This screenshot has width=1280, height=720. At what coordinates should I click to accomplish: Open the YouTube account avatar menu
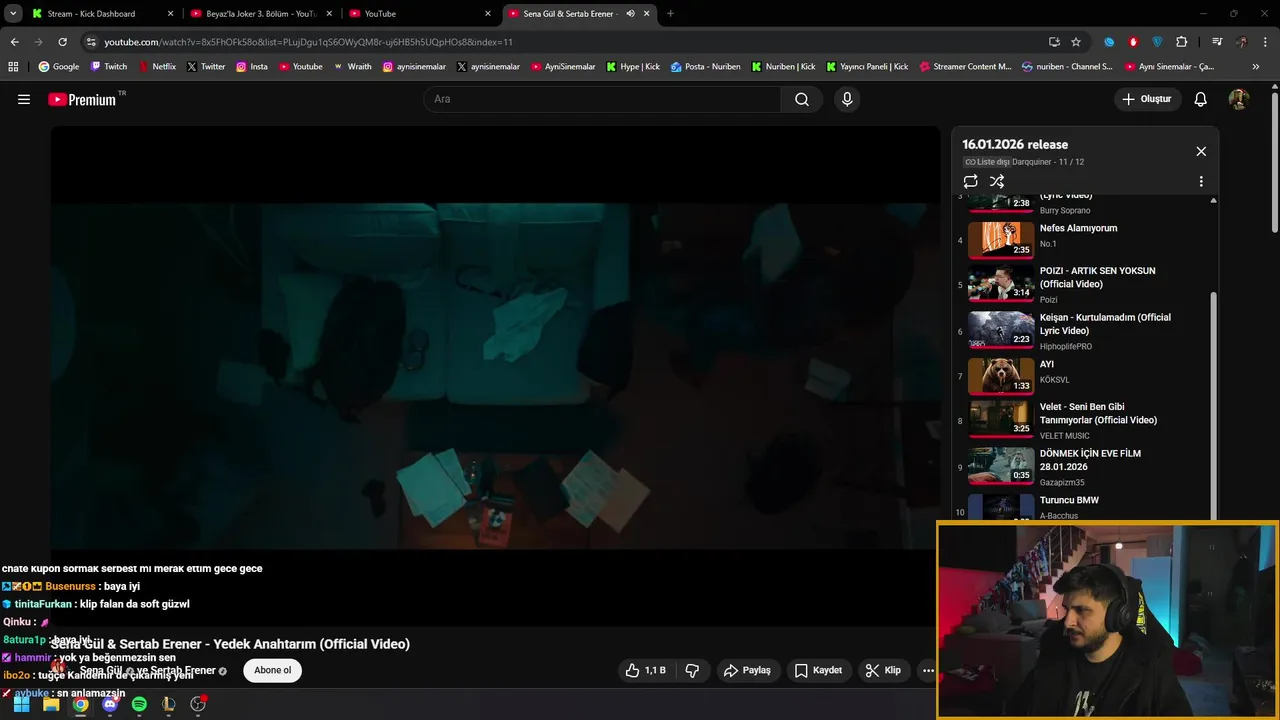[x=1238, y=99]
